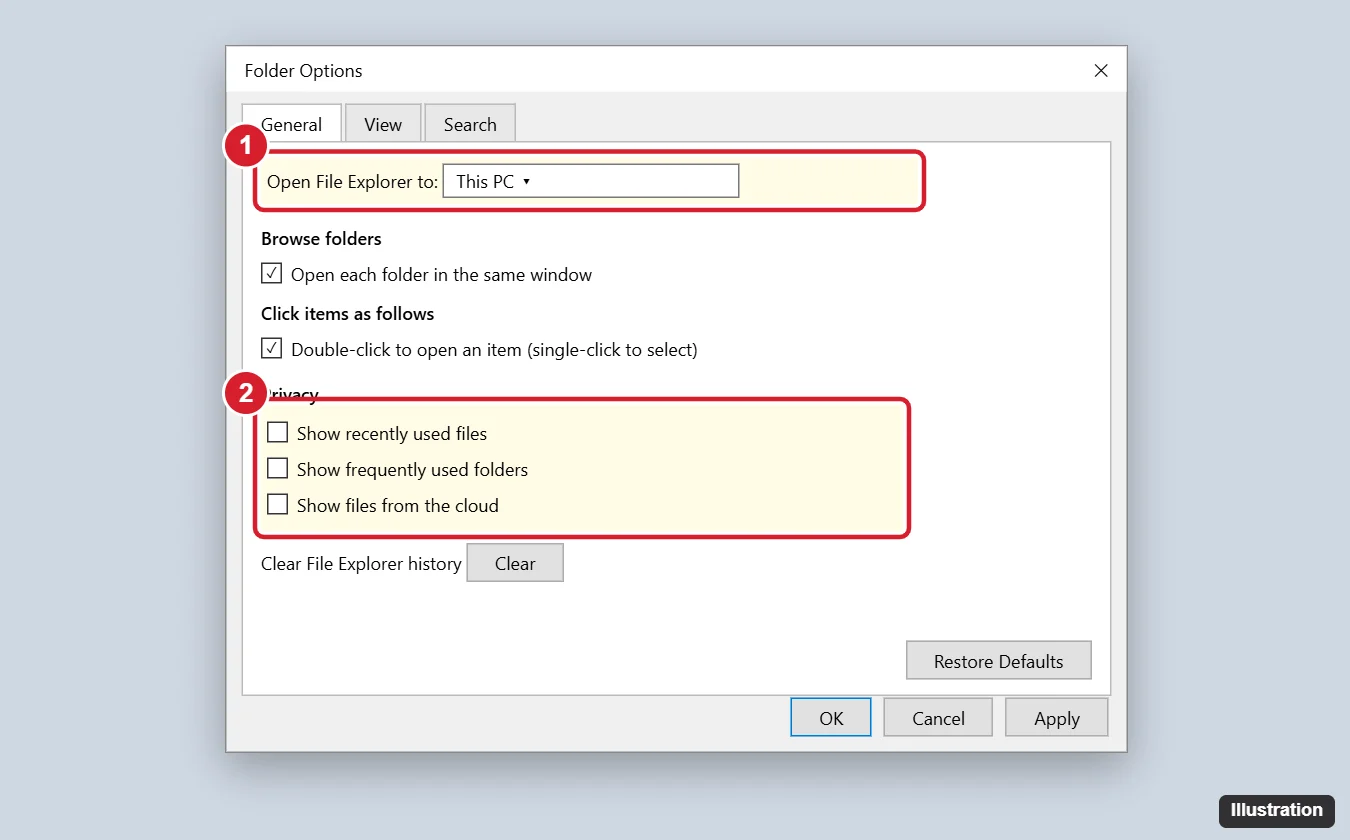Switch to the General tab
The image size is (1350, 840).
coord(292,124)
